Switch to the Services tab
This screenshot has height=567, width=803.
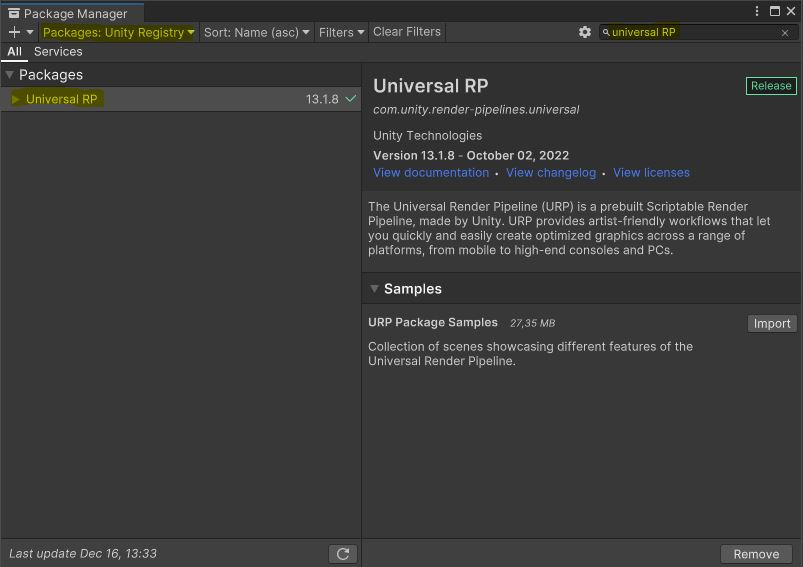pos(58,52)
